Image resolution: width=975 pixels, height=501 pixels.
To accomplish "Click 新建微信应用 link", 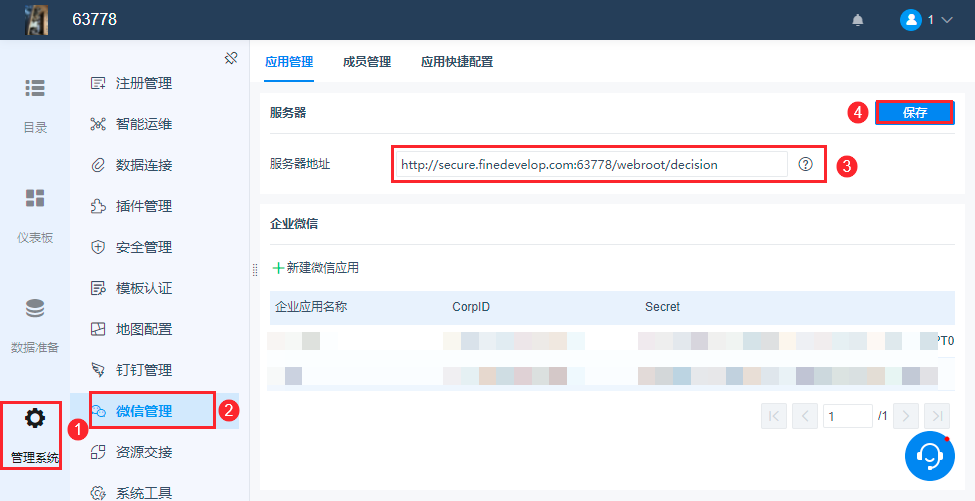I will tap(323, 268).
